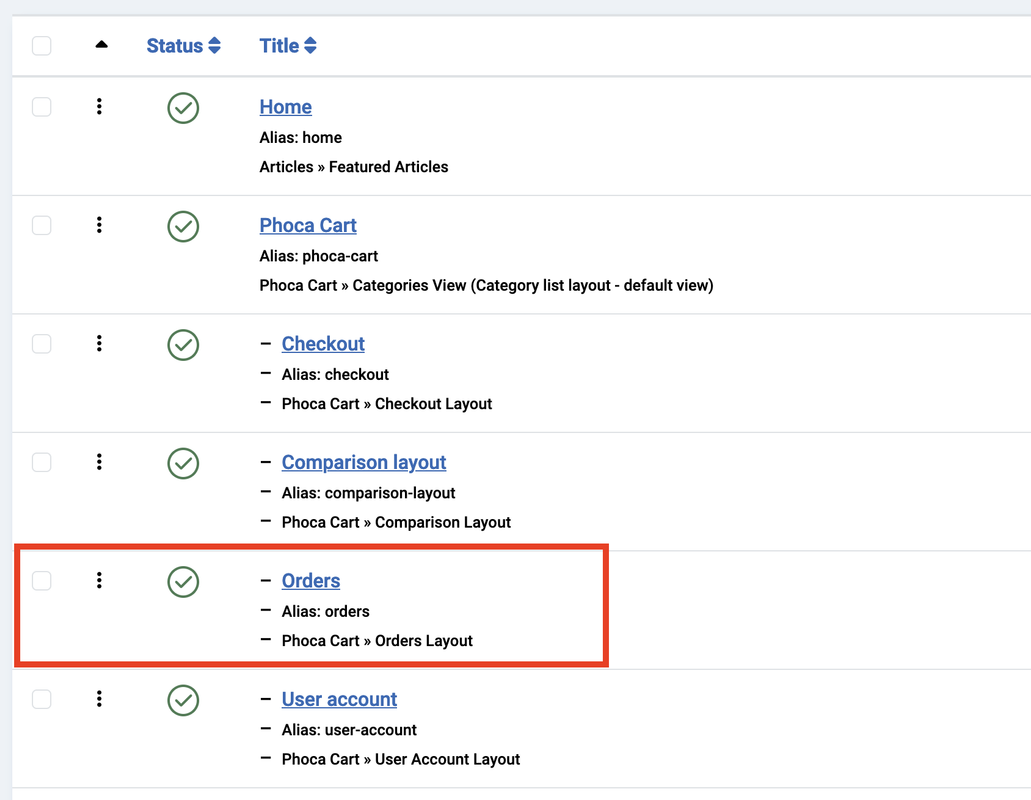Click the text 'Alias: checkout'
This screenshot has height=800, width=1031.
pos(335,375)
